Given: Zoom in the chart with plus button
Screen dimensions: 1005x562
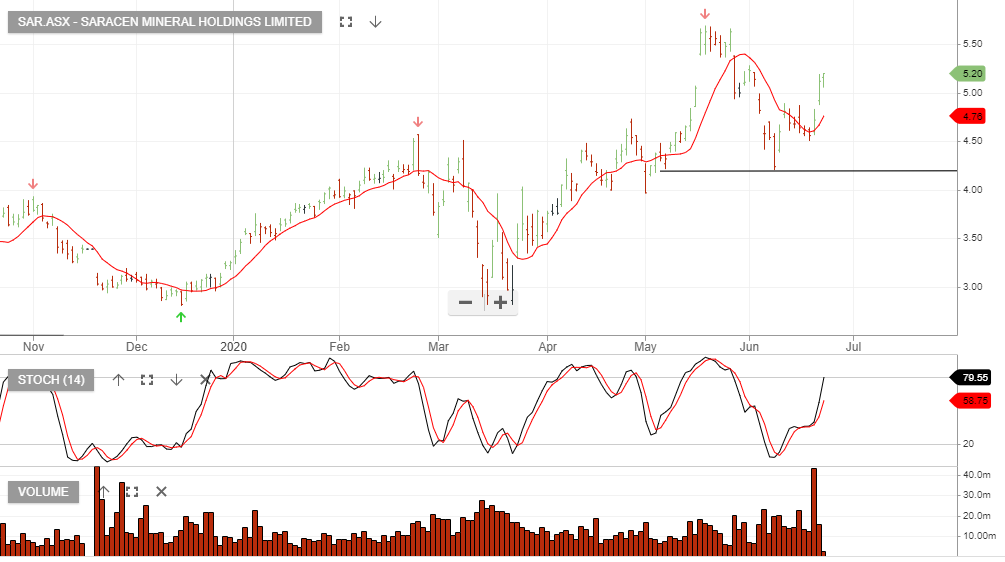Looking at the screenshot, I should point(500,302).
